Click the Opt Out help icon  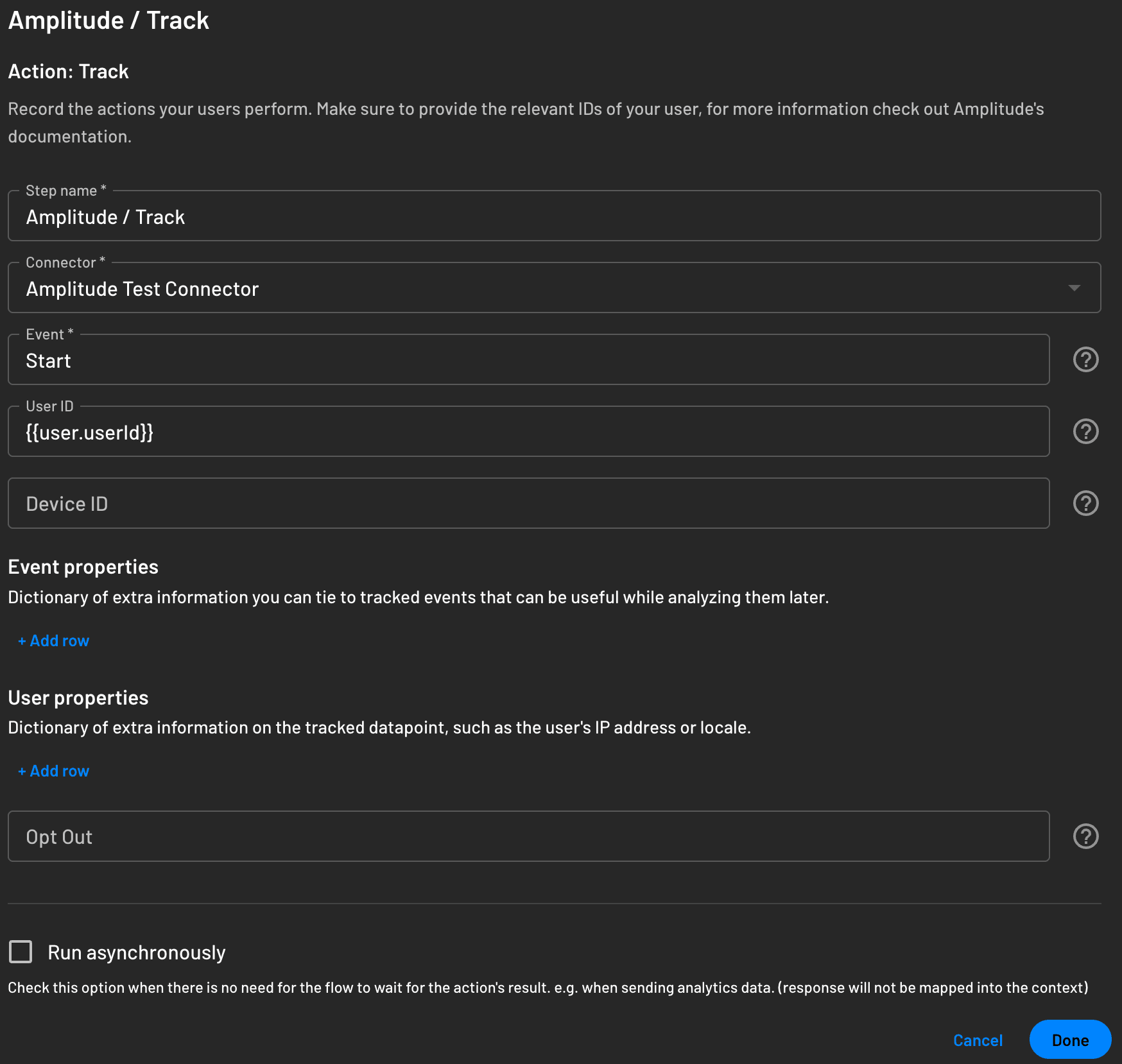(x=1085, y=837)
